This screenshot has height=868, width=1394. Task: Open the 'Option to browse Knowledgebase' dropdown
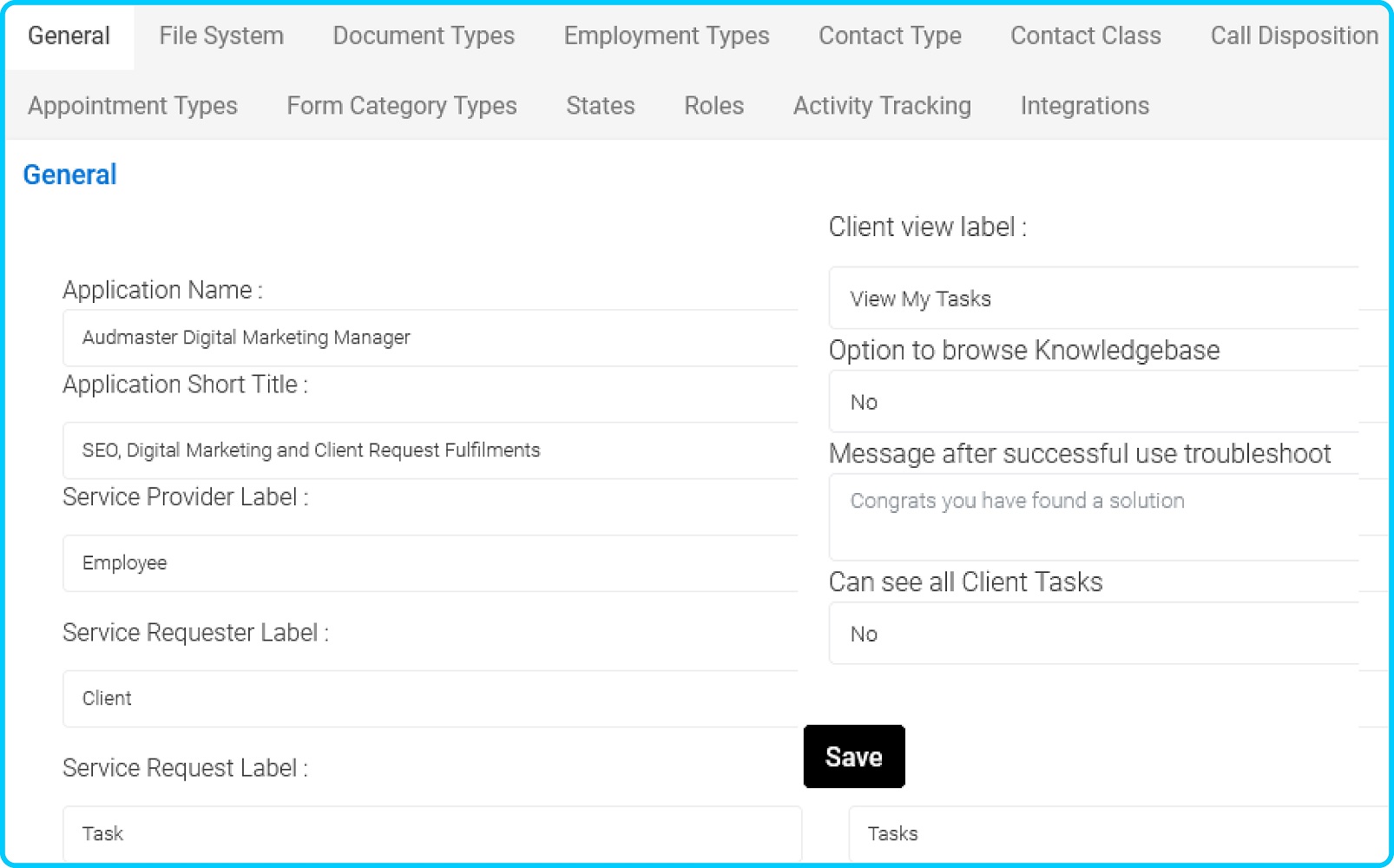tap(1094, 401)
